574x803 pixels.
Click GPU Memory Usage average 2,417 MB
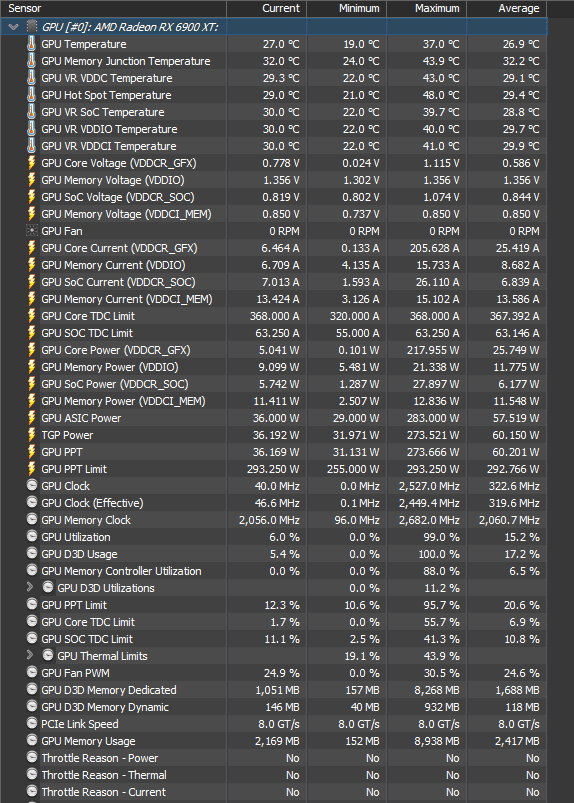click(x=517, y=741)
